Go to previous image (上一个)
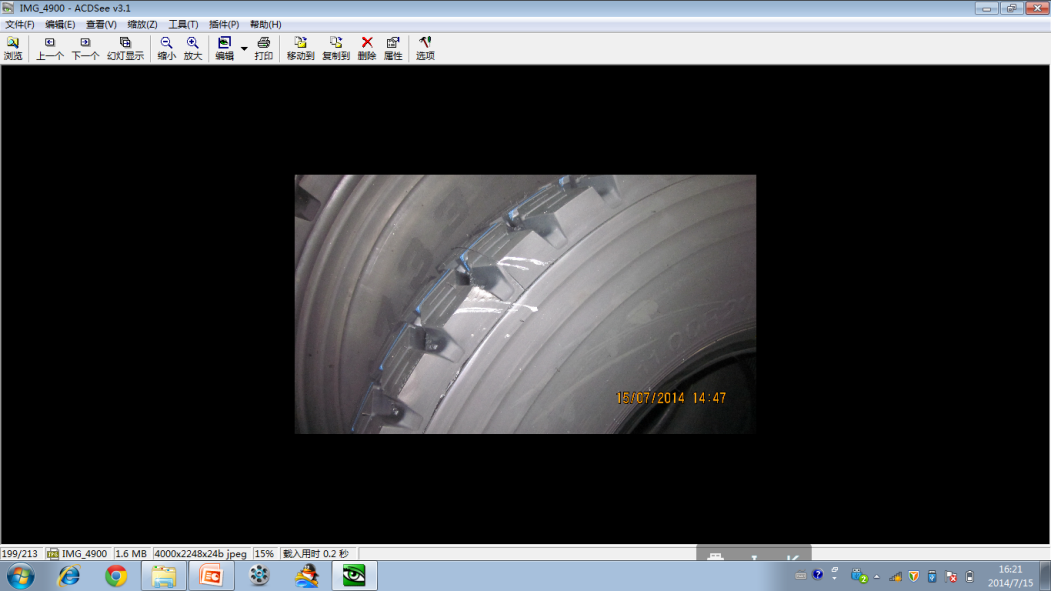Image resolution: width=1051 pixels, height=591 pixels. coord(50,48)
